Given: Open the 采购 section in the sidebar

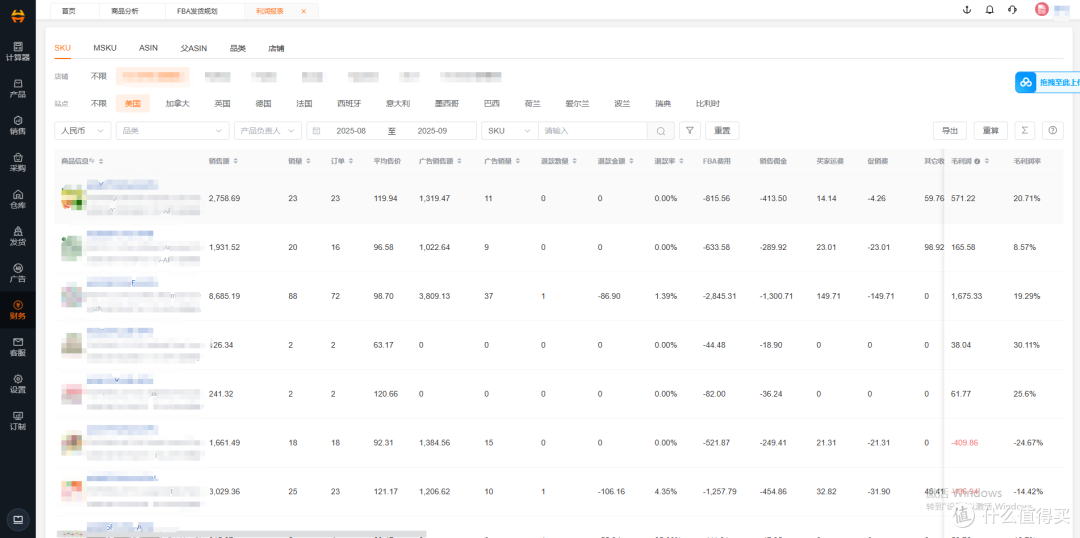Looking at the screenshot, I should pos(18,163).
